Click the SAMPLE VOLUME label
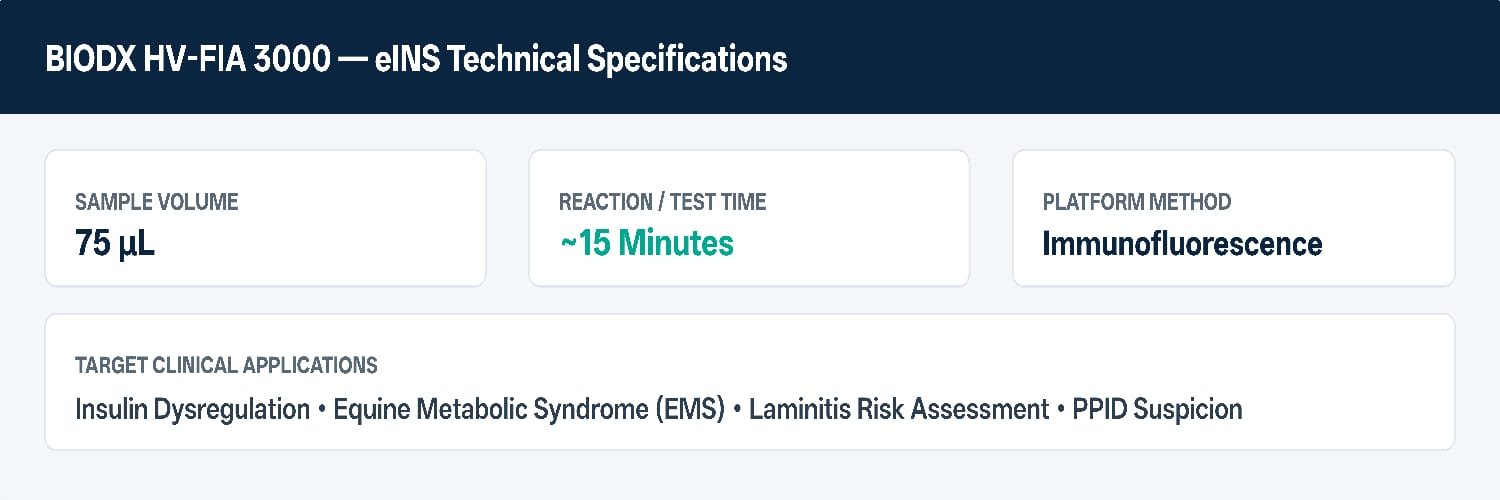 click(x=157, y=202)
